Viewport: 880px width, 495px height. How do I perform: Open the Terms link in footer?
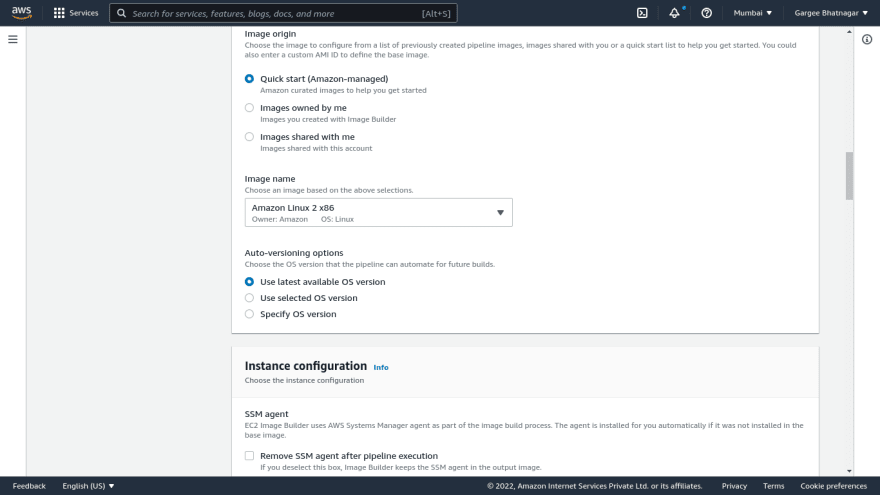click(x=773, y=486)
